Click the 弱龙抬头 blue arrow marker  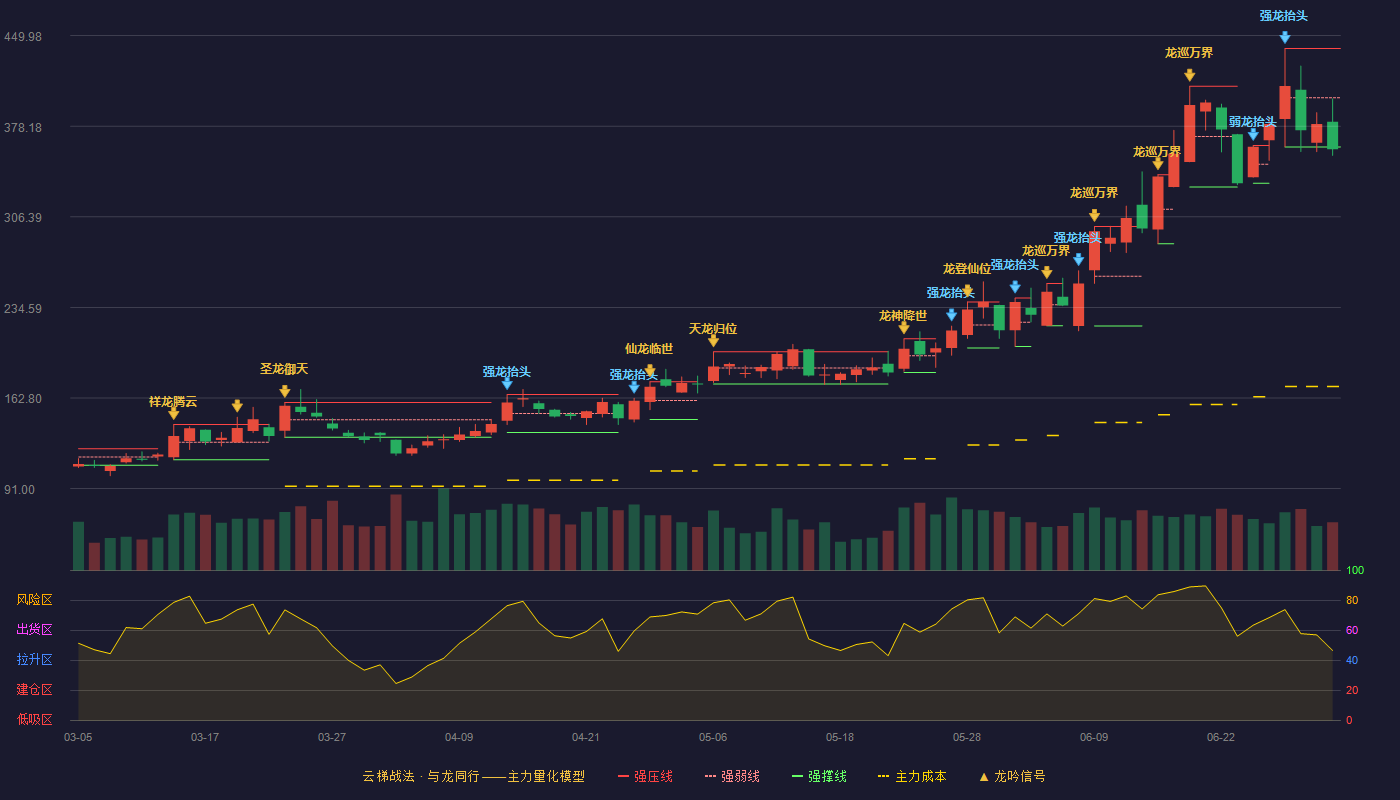click(x=1253, y=134)
